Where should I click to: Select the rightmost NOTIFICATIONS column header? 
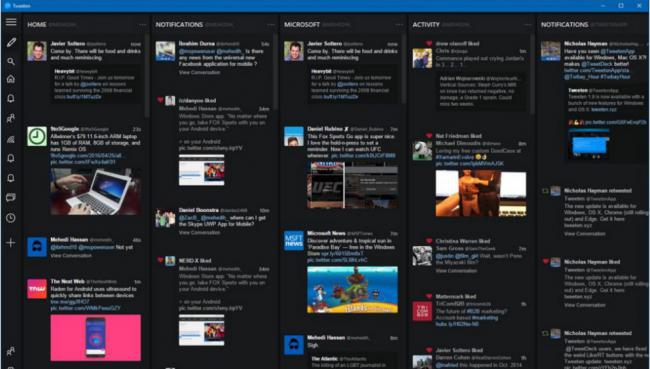[564, 25]
